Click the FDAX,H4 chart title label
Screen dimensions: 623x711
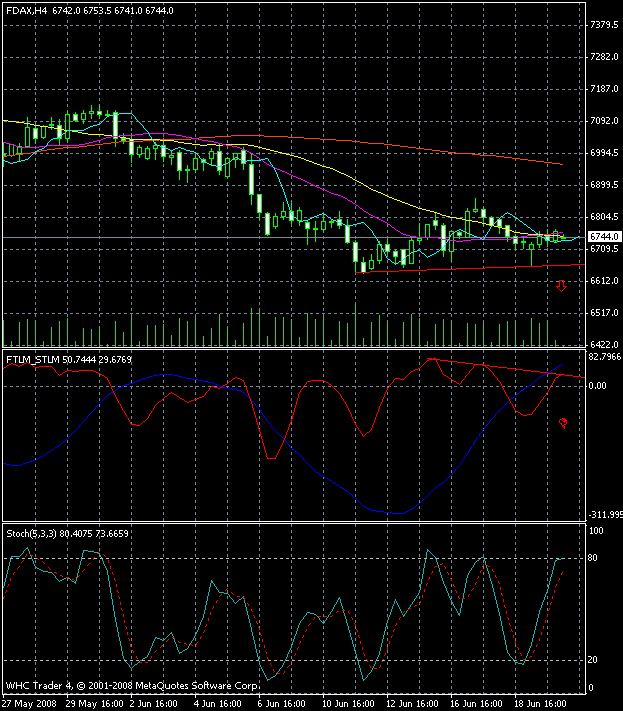[x=26, y=11]
